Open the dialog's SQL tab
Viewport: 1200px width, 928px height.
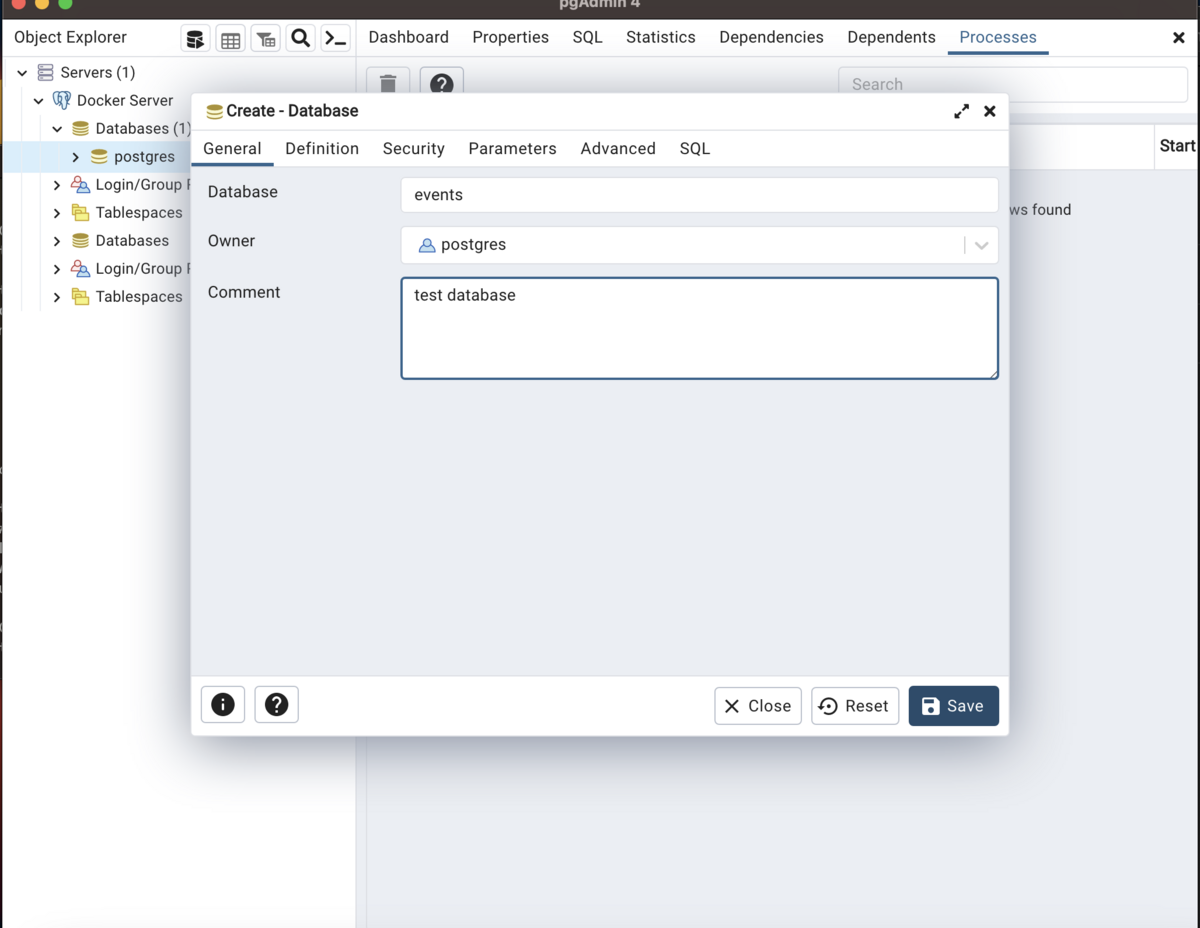click(x=695, y=148)
